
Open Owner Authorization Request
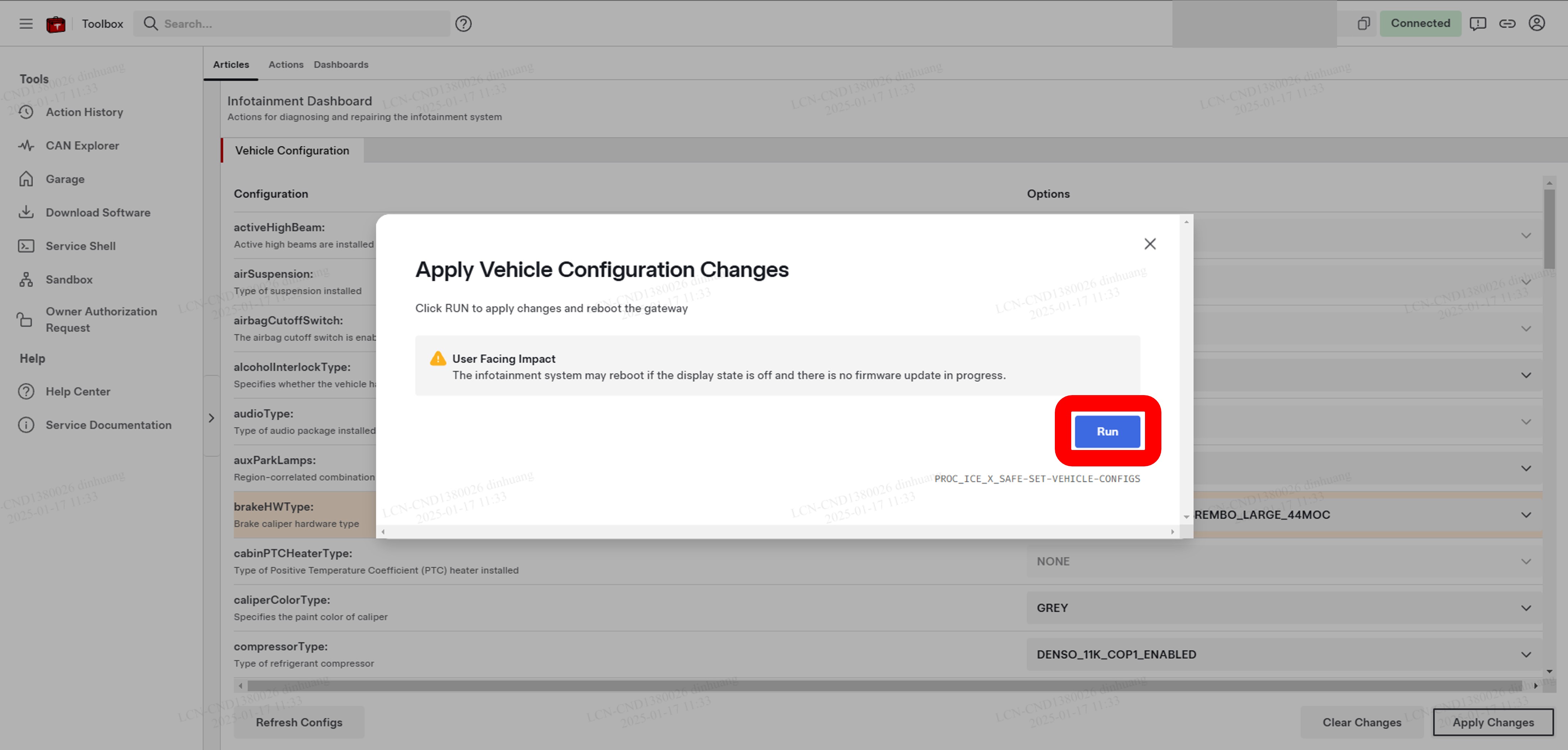tap(101, 319)
